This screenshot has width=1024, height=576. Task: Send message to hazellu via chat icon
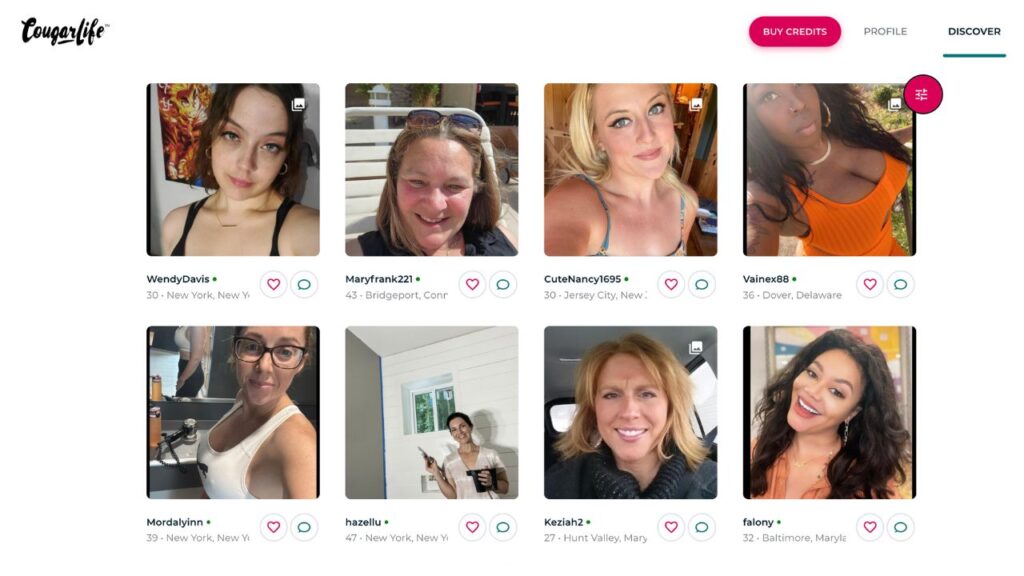[x=503, y=527]
